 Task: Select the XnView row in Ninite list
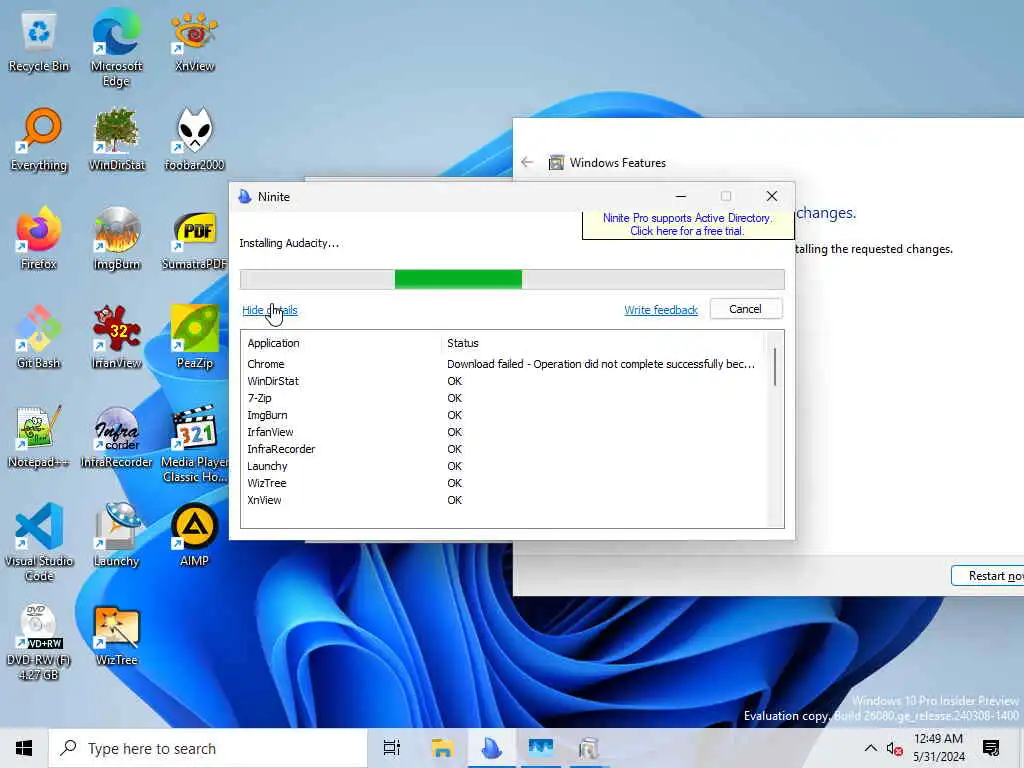click(x=502, y=500)
